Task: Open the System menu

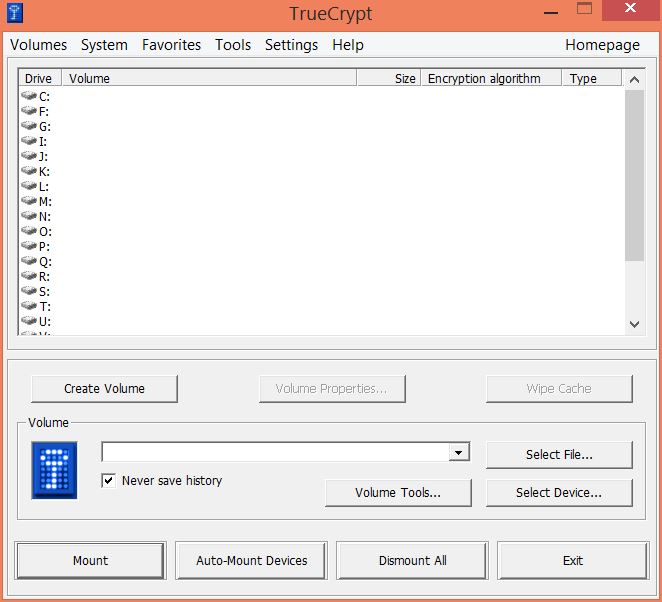Action: [104, 45]
